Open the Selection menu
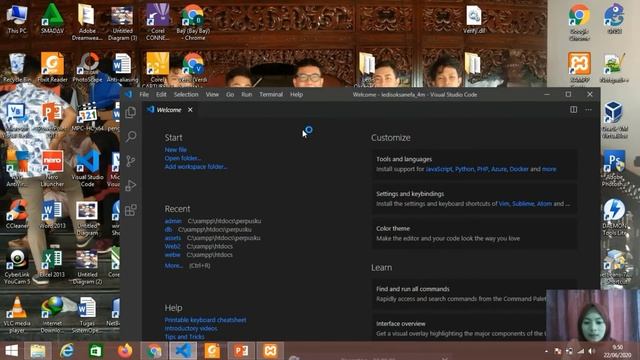640x360 pixels. pyautogui.click(x=186, y=94)
